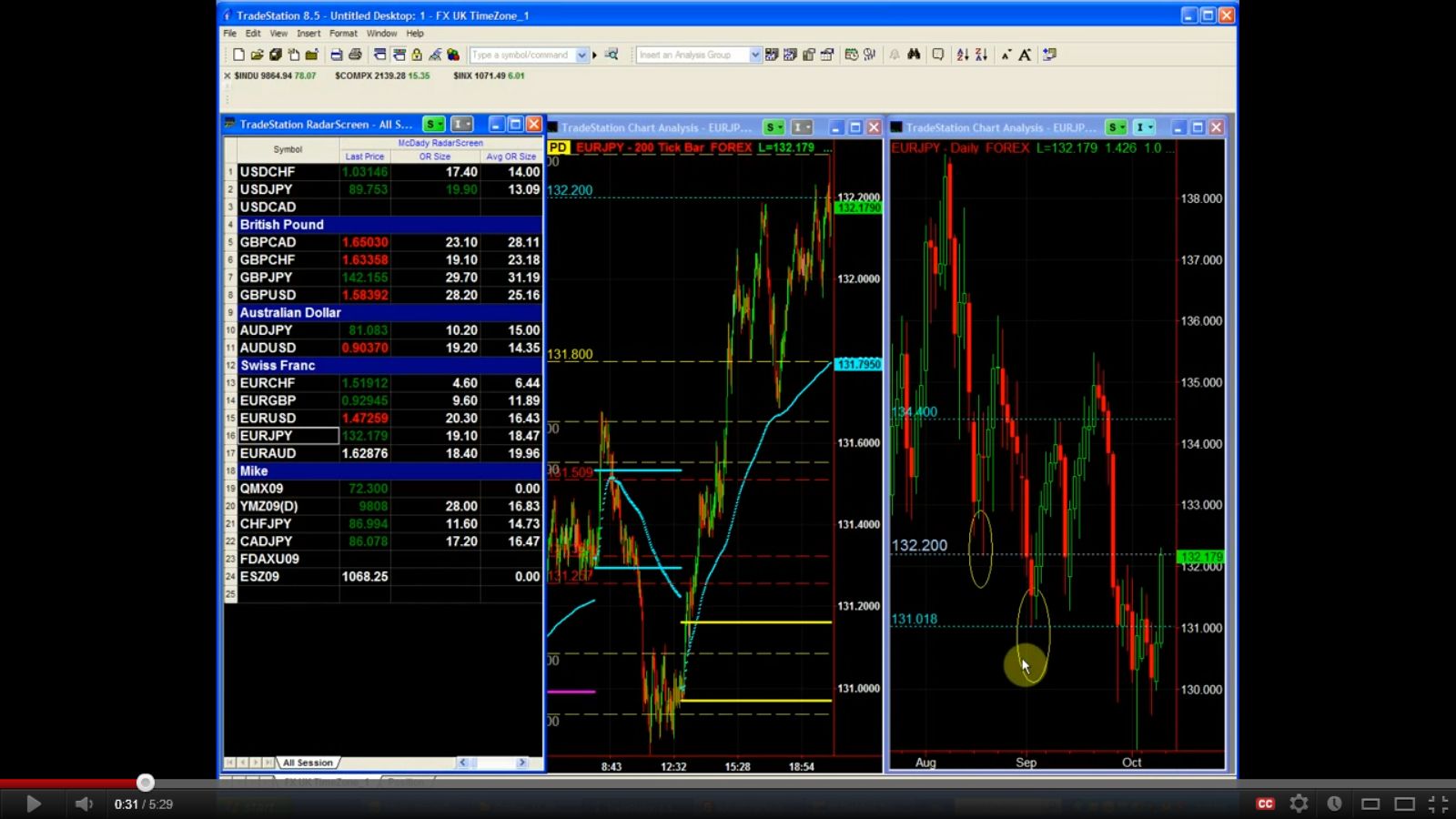Image resolution: width=1456 pixels, height=819 pixels.
Task: Toggle closed captions CC button
Action: (x=1265, y=804)
